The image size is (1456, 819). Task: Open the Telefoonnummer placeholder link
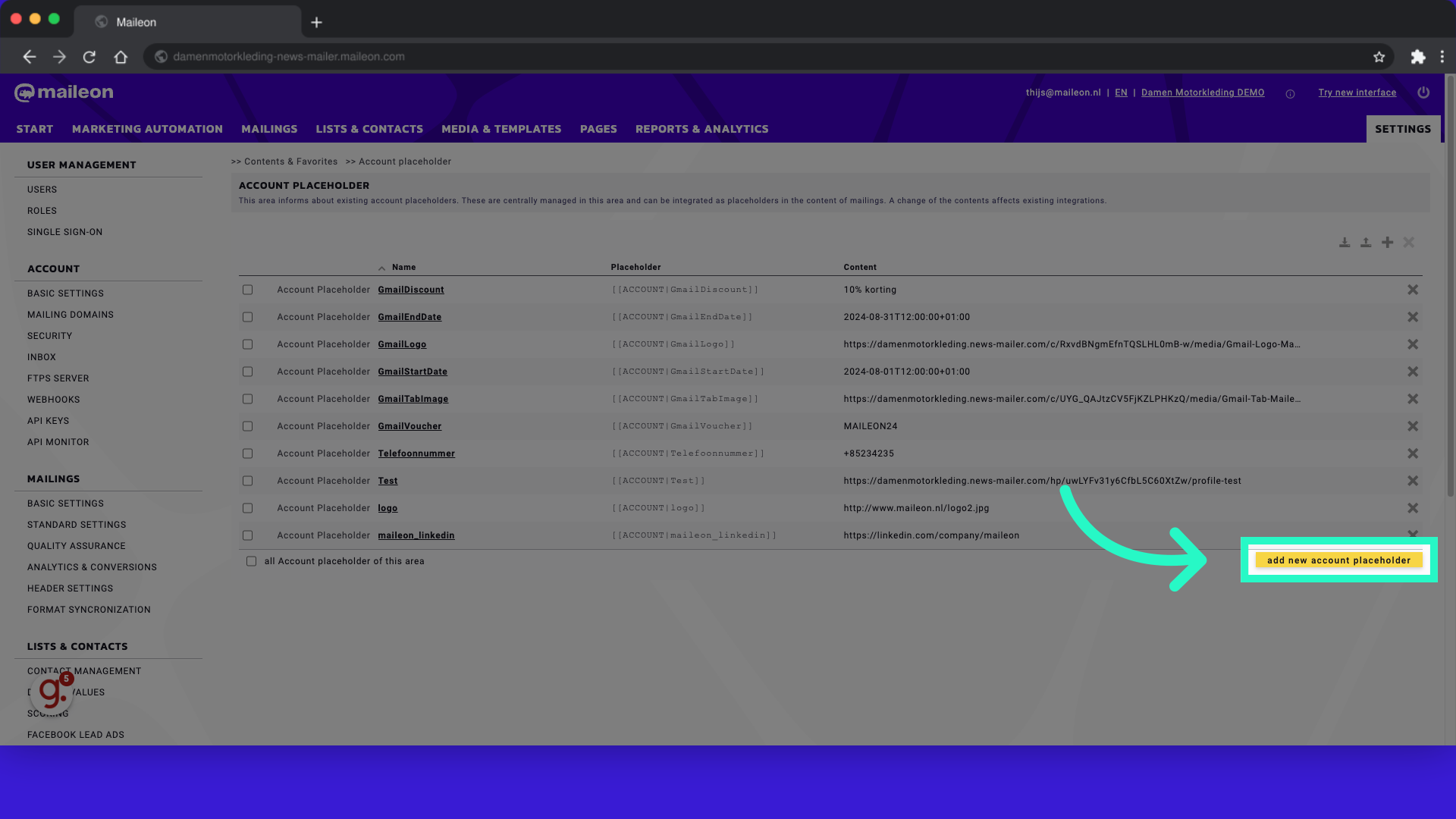point(416,453)
